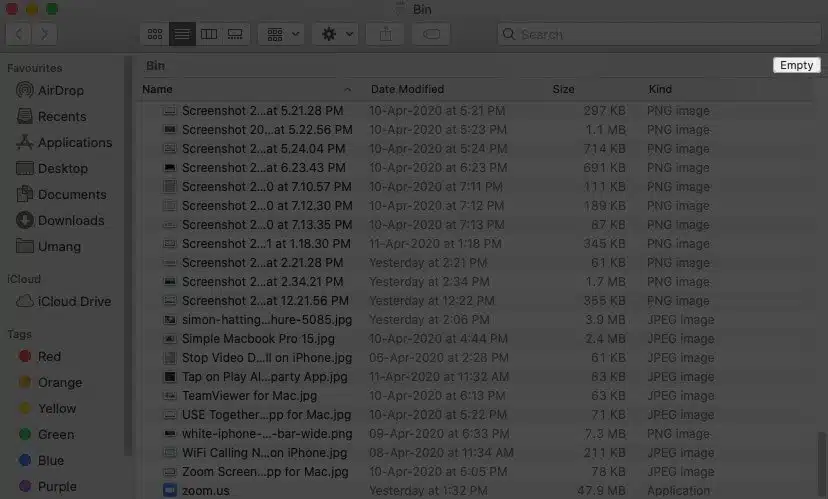Select the Blue tag in sidebar
Image resolution: width=828 pixels, height=499 pixels.
(x=41, y=460)
